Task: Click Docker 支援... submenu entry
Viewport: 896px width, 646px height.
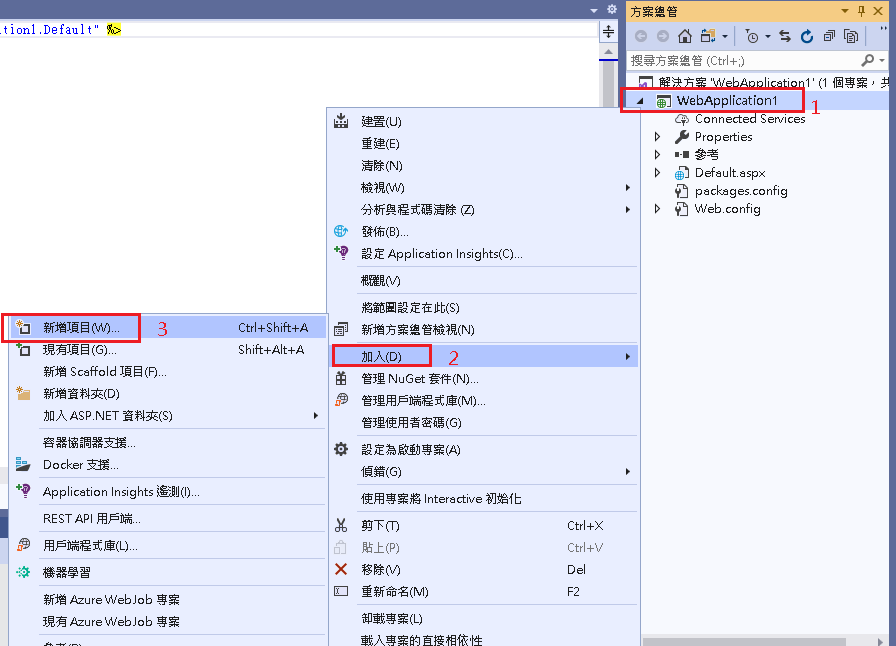Action: 168,465
